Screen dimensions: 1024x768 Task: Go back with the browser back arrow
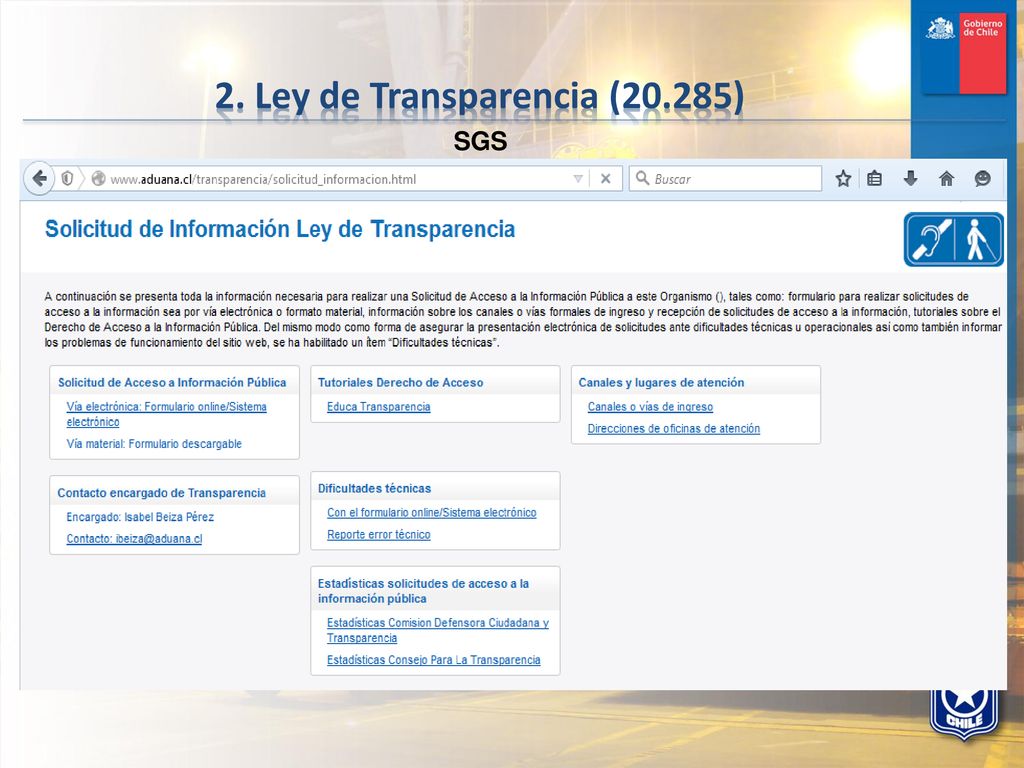click(x=40, y=178)
